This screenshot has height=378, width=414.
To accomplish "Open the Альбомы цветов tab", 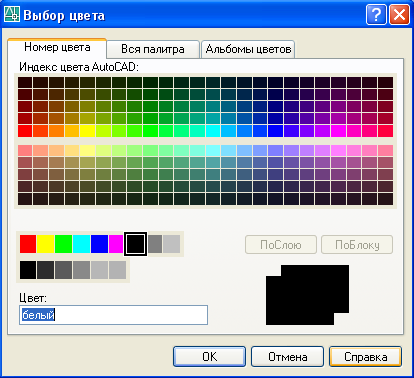I will [248, 49].
